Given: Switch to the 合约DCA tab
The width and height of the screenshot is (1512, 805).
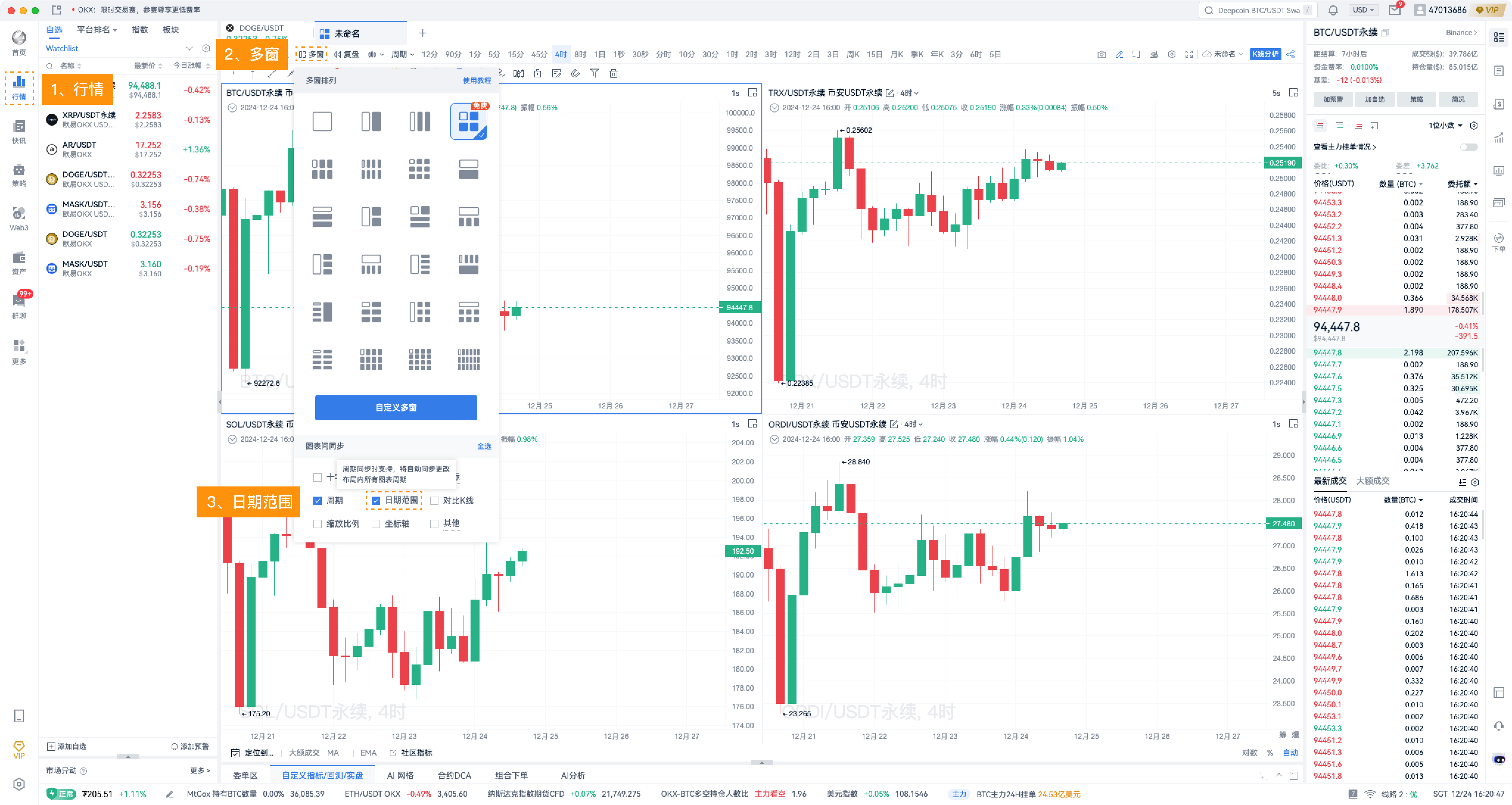Looking at the screenshot, I should point(454,776).
